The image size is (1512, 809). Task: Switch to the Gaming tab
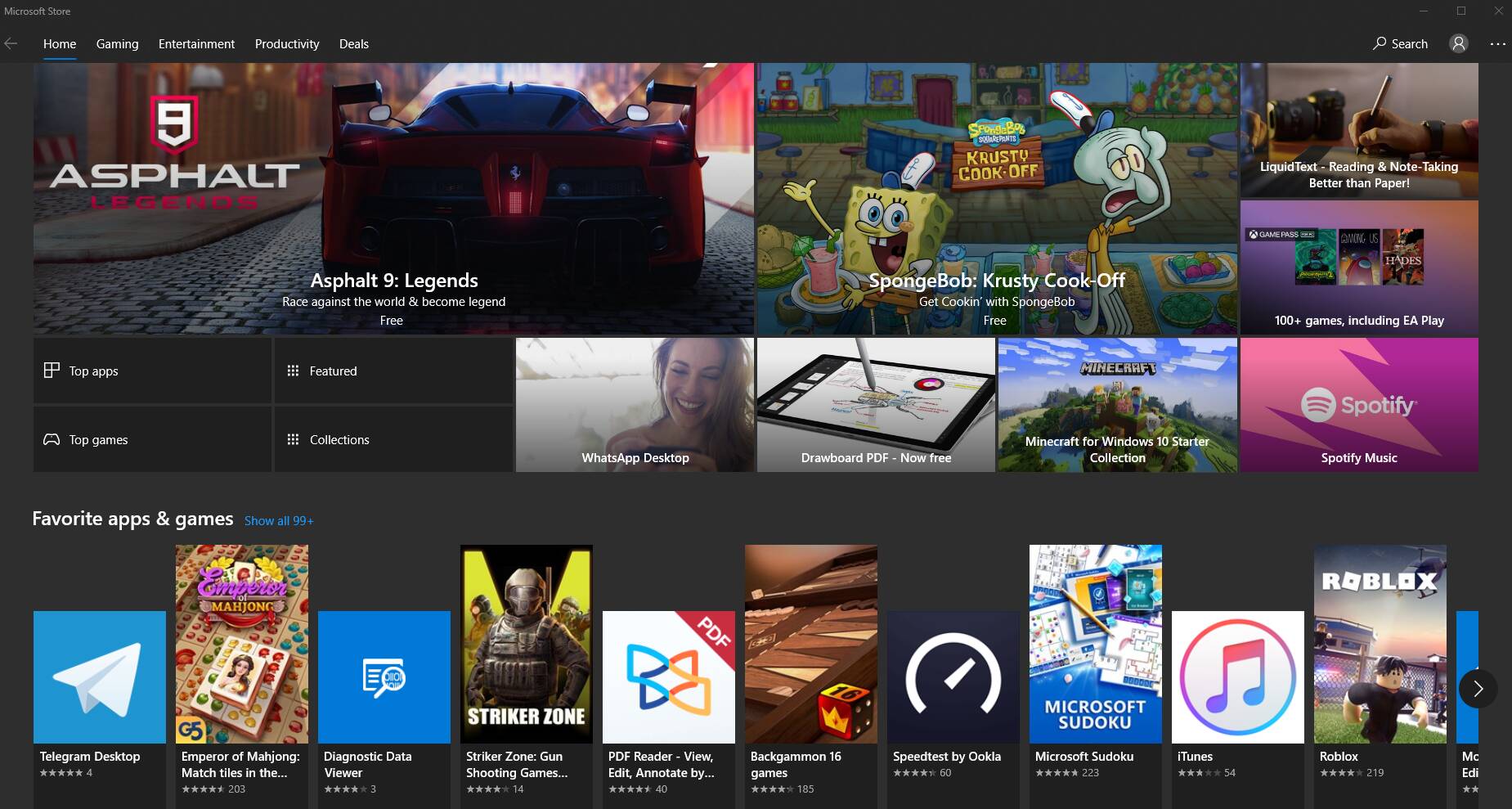117,44
